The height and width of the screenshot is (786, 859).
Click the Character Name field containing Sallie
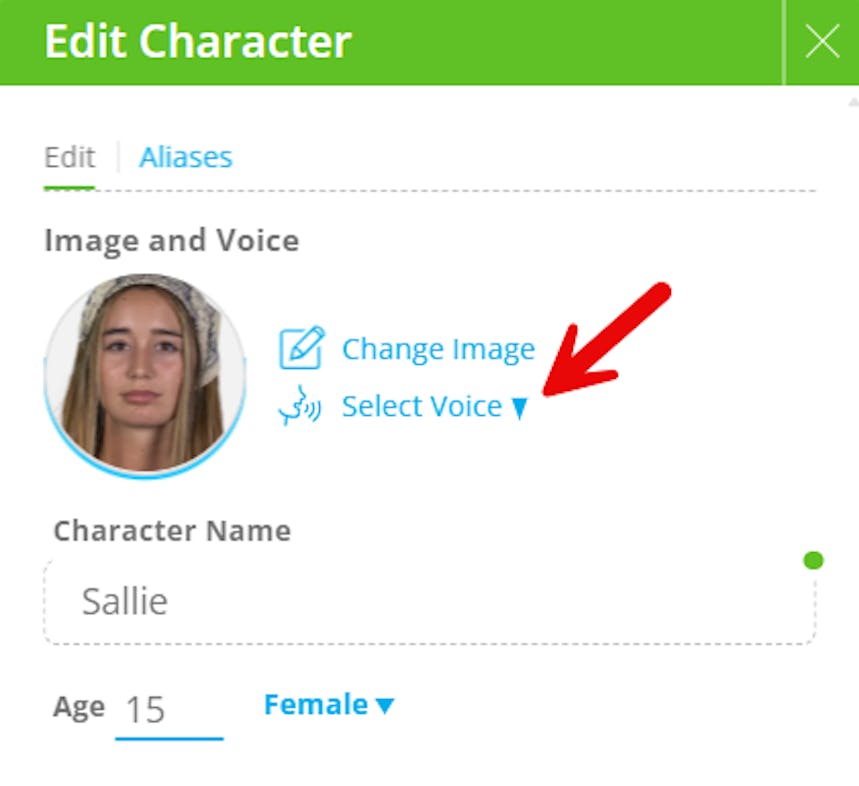428,601
